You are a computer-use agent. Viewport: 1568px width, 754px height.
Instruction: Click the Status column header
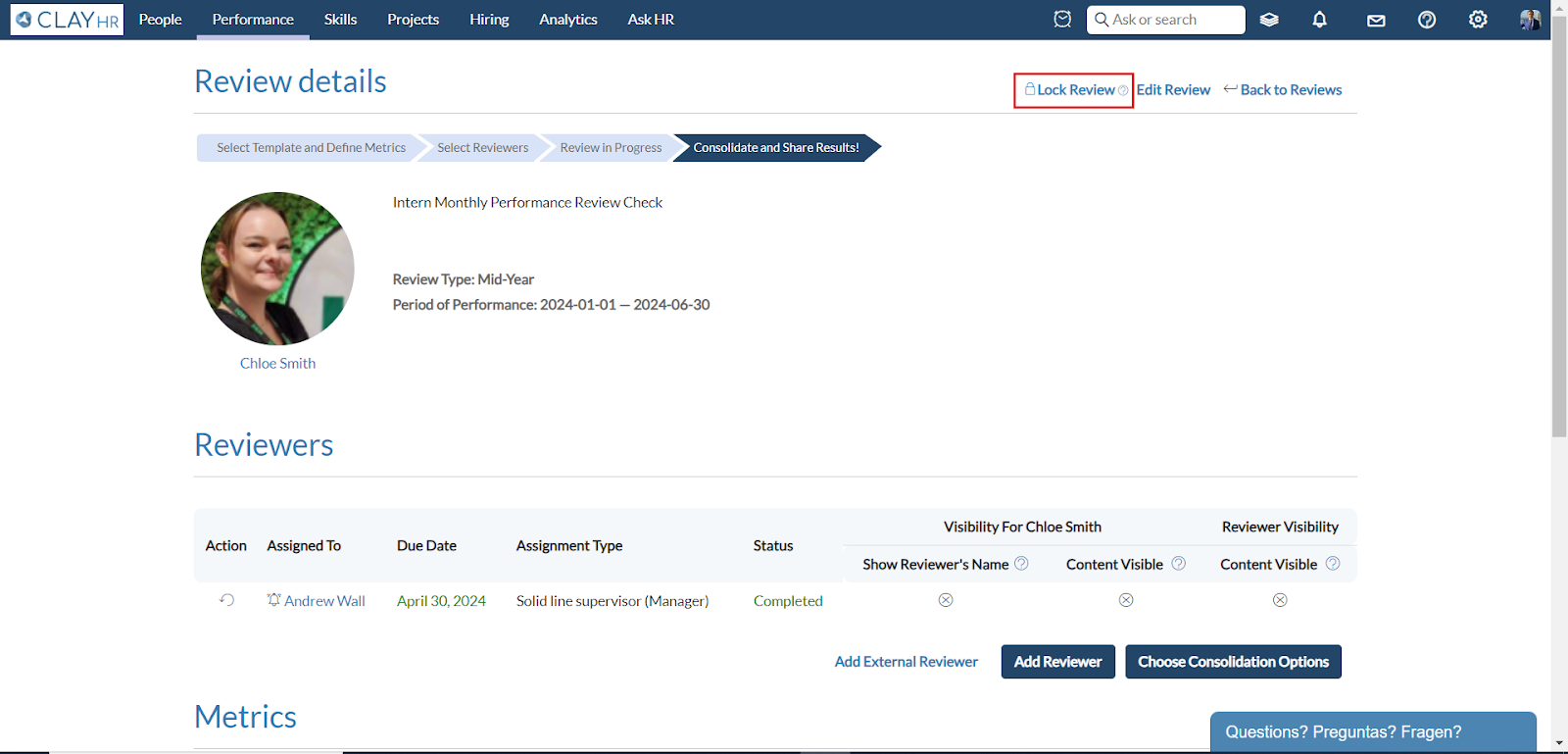[773, 546]
